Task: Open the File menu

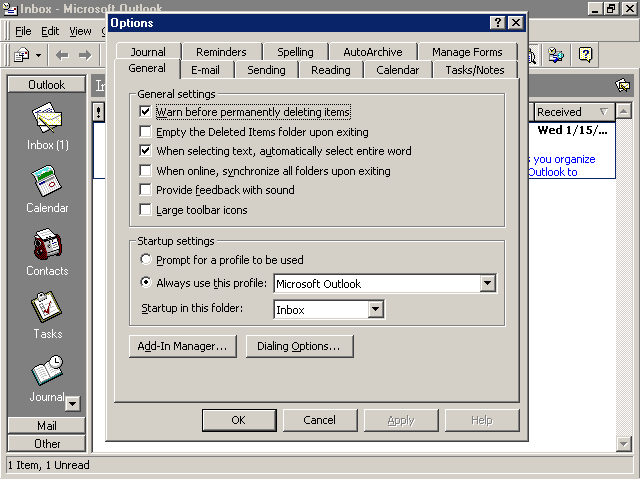Action: click(x=23, y=31)
